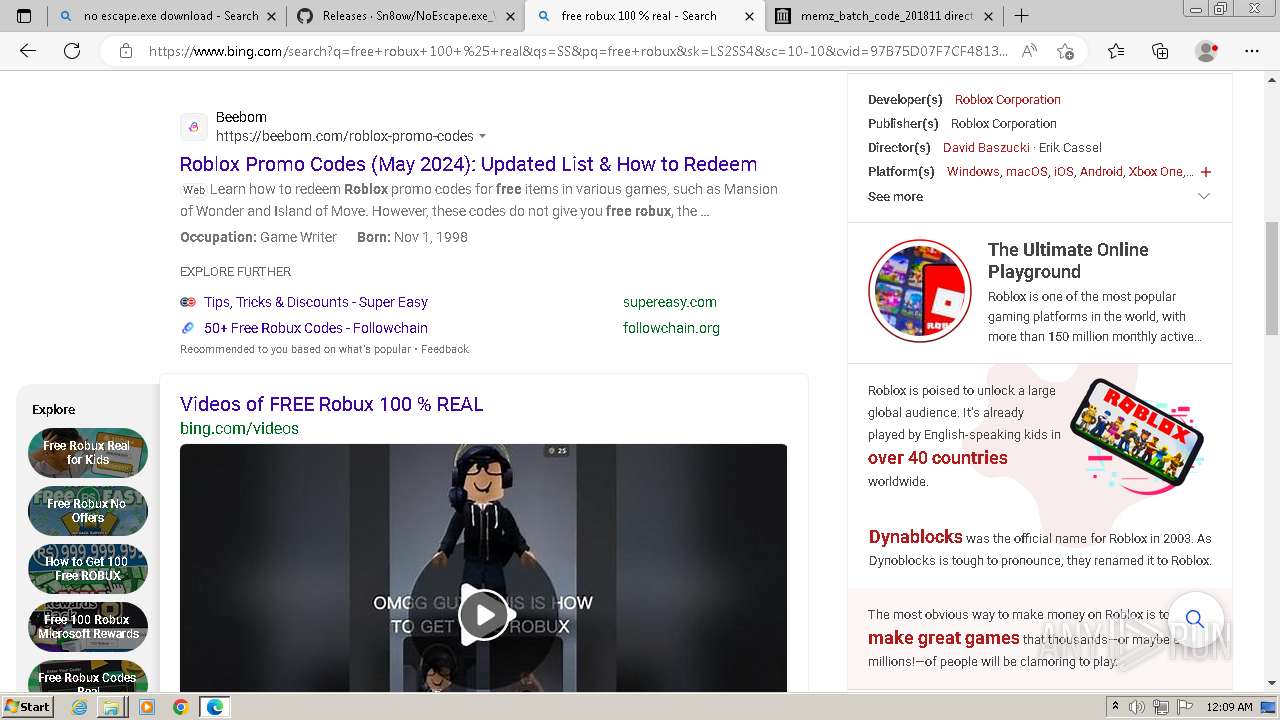Open Roblox Corporation developer link
This screenshot has height=720, width=1280.
(x=1007, y=100)
